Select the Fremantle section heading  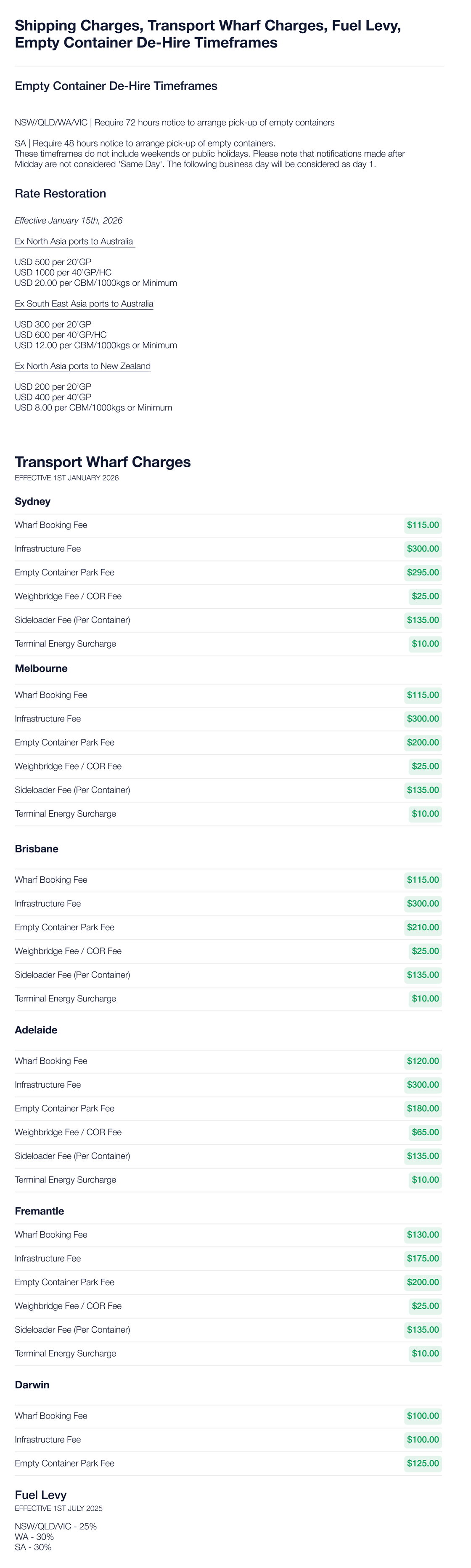[40, 1211]
